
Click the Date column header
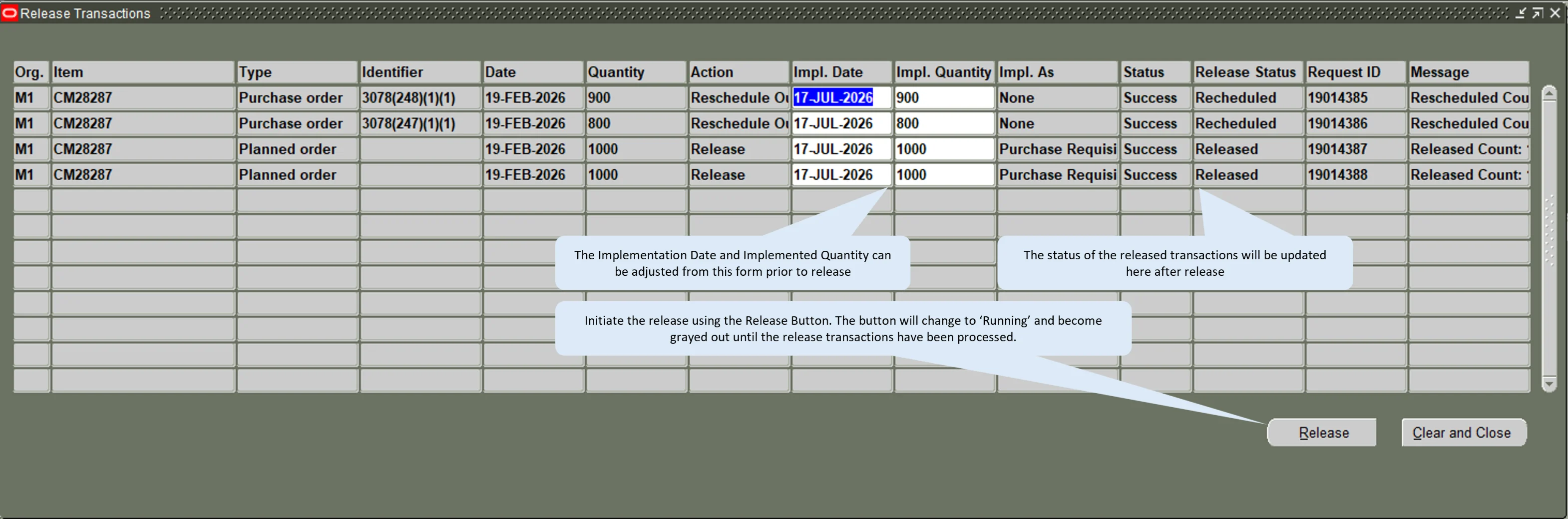534,72
